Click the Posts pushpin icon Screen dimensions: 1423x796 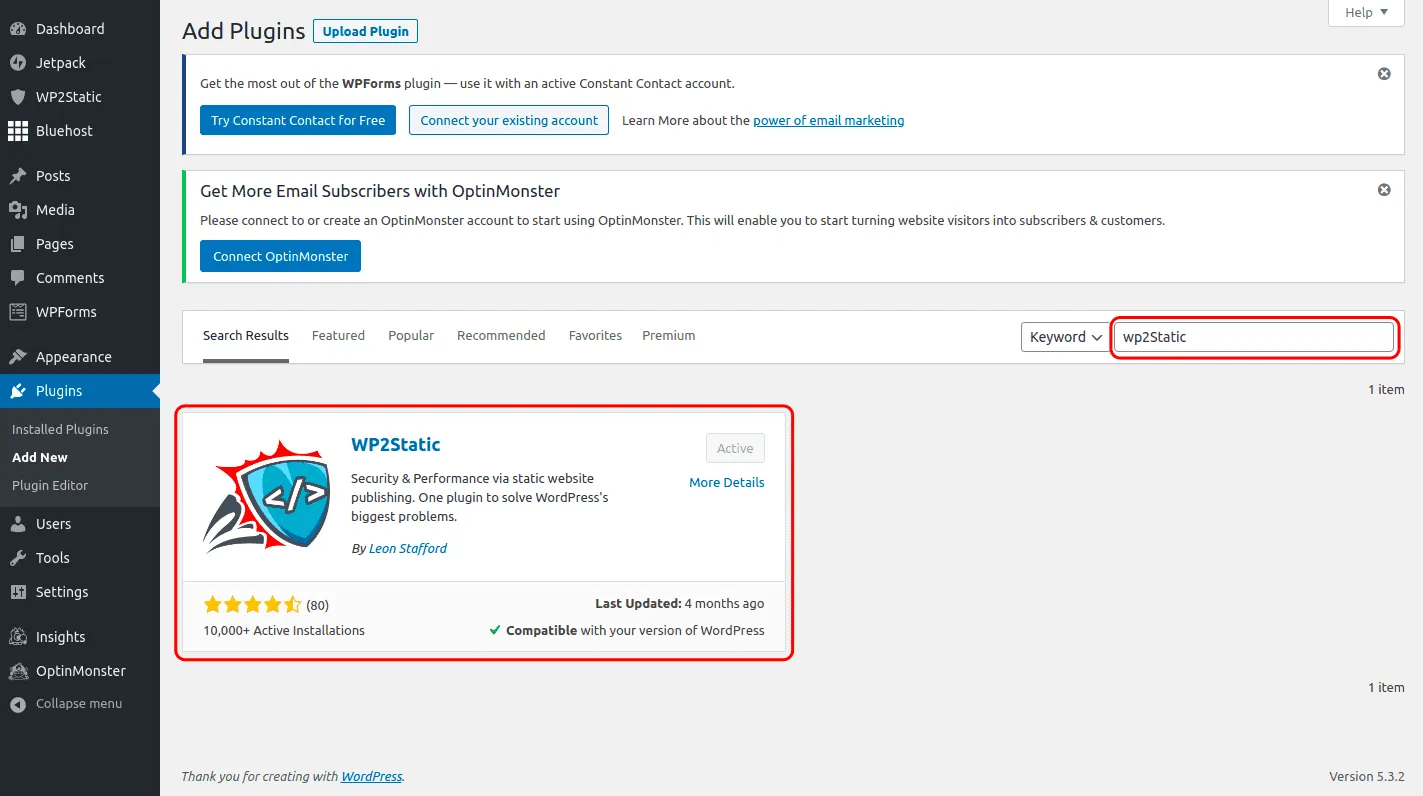(18, 176)
